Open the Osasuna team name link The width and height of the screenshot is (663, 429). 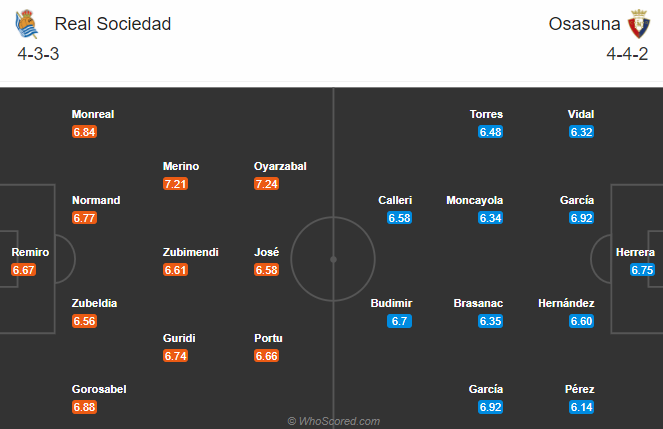pyautogui.click(x=584, y=24)
